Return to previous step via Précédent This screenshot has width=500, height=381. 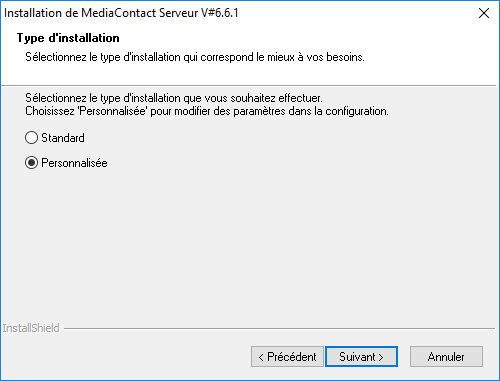point(287,357)
